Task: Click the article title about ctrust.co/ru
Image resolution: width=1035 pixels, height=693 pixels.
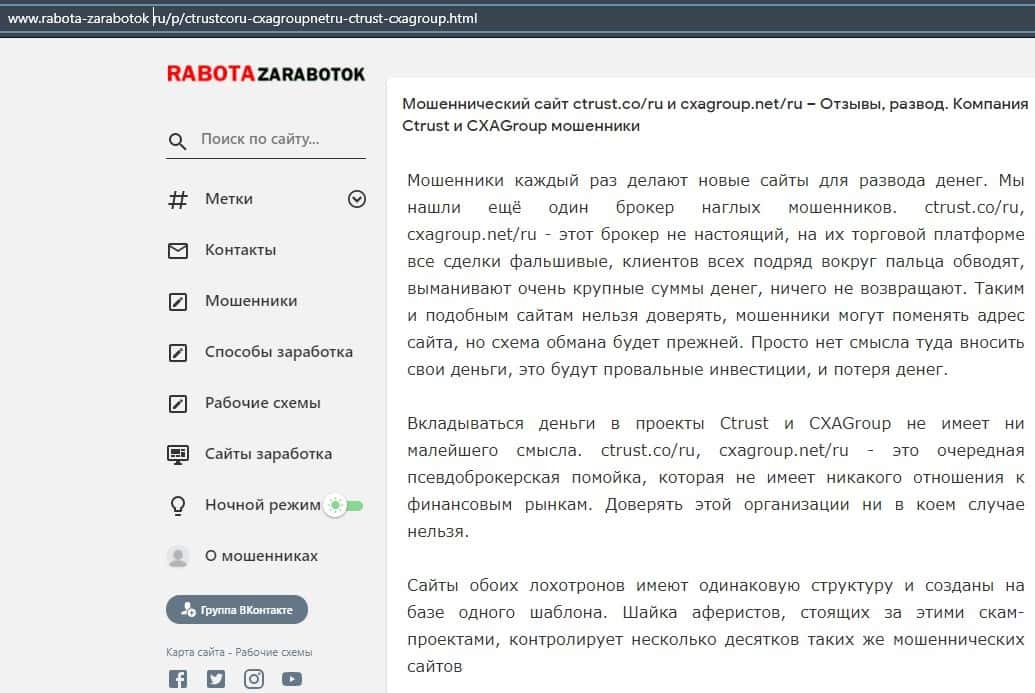Action: coord(715,115)
